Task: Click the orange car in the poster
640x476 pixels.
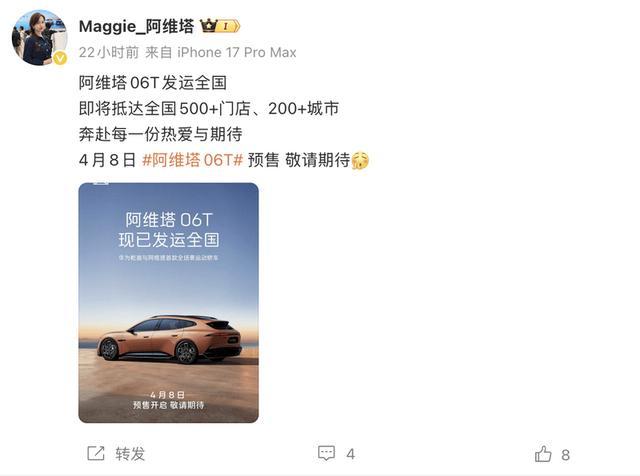Action: 170,339
